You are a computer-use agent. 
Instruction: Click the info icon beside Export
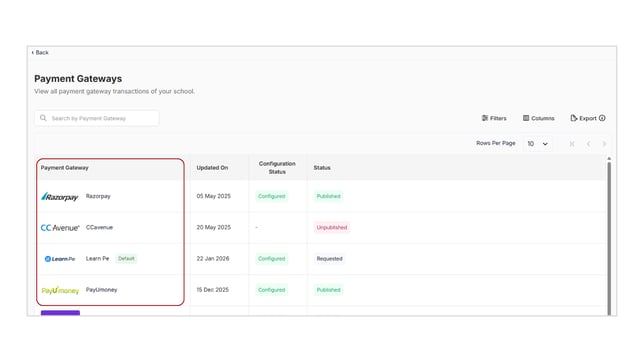602,118
